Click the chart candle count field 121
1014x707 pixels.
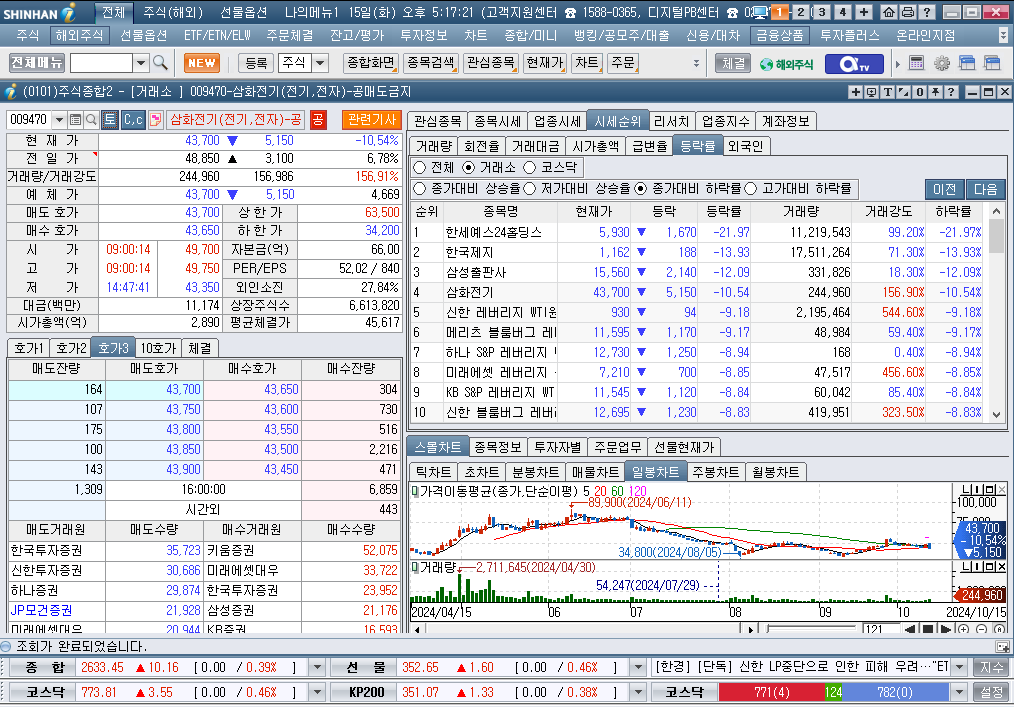coord(881,629)
